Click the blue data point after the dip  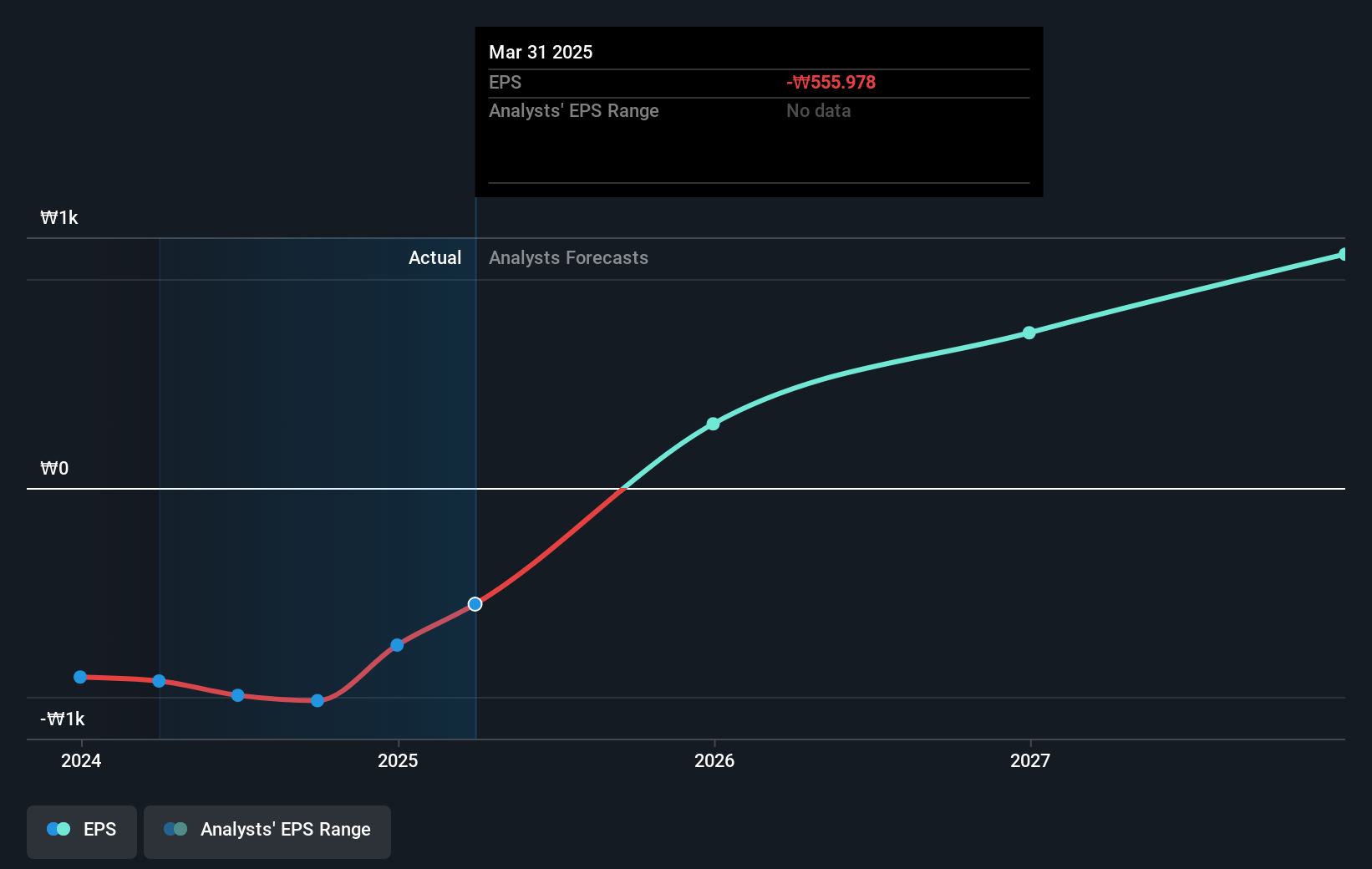(x=398, y=644)
